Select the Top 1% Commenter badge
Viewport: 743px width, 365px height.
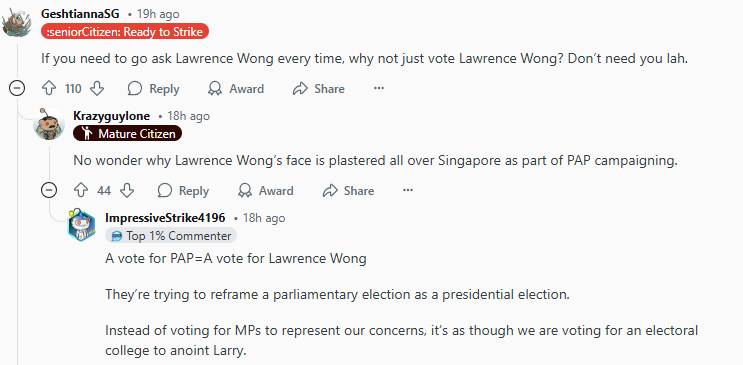(171, 236)
